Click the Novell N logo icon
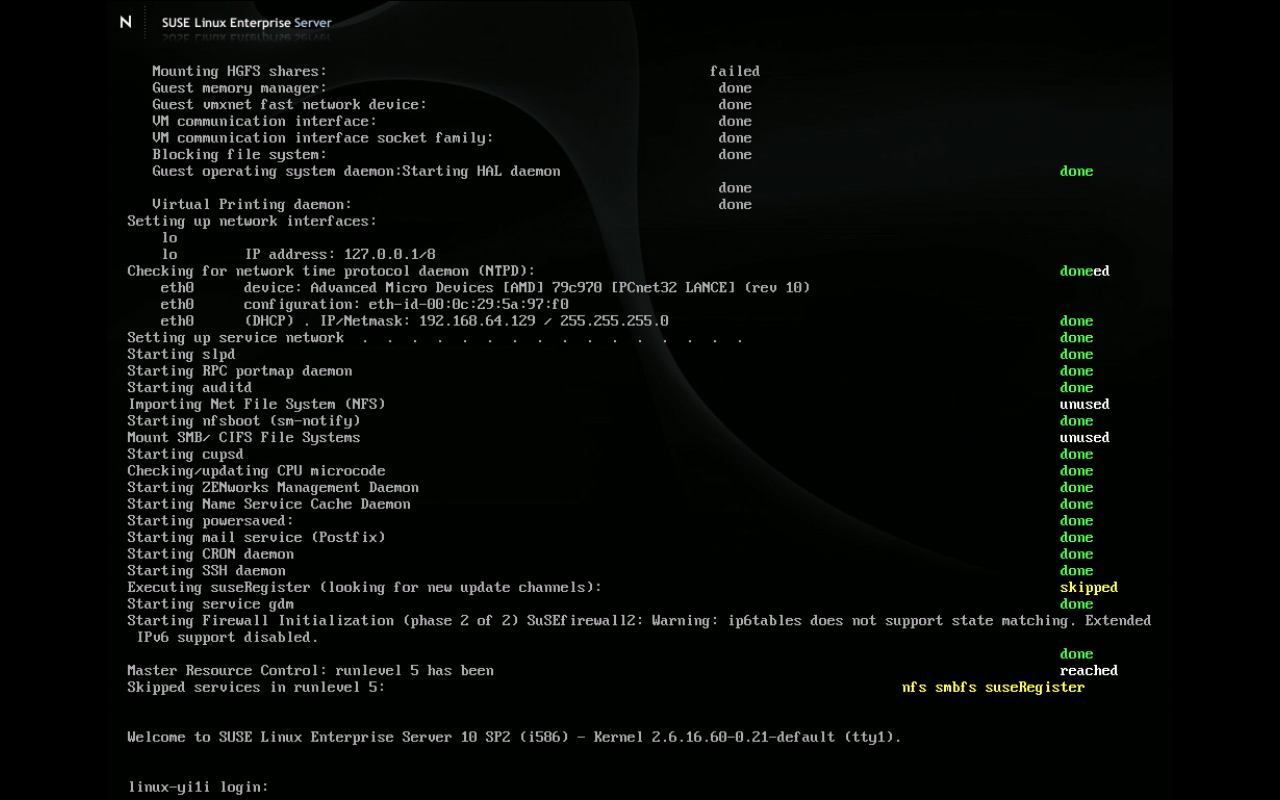The image size is (1280, 800). pyautogui.click(x=125, y=22)
